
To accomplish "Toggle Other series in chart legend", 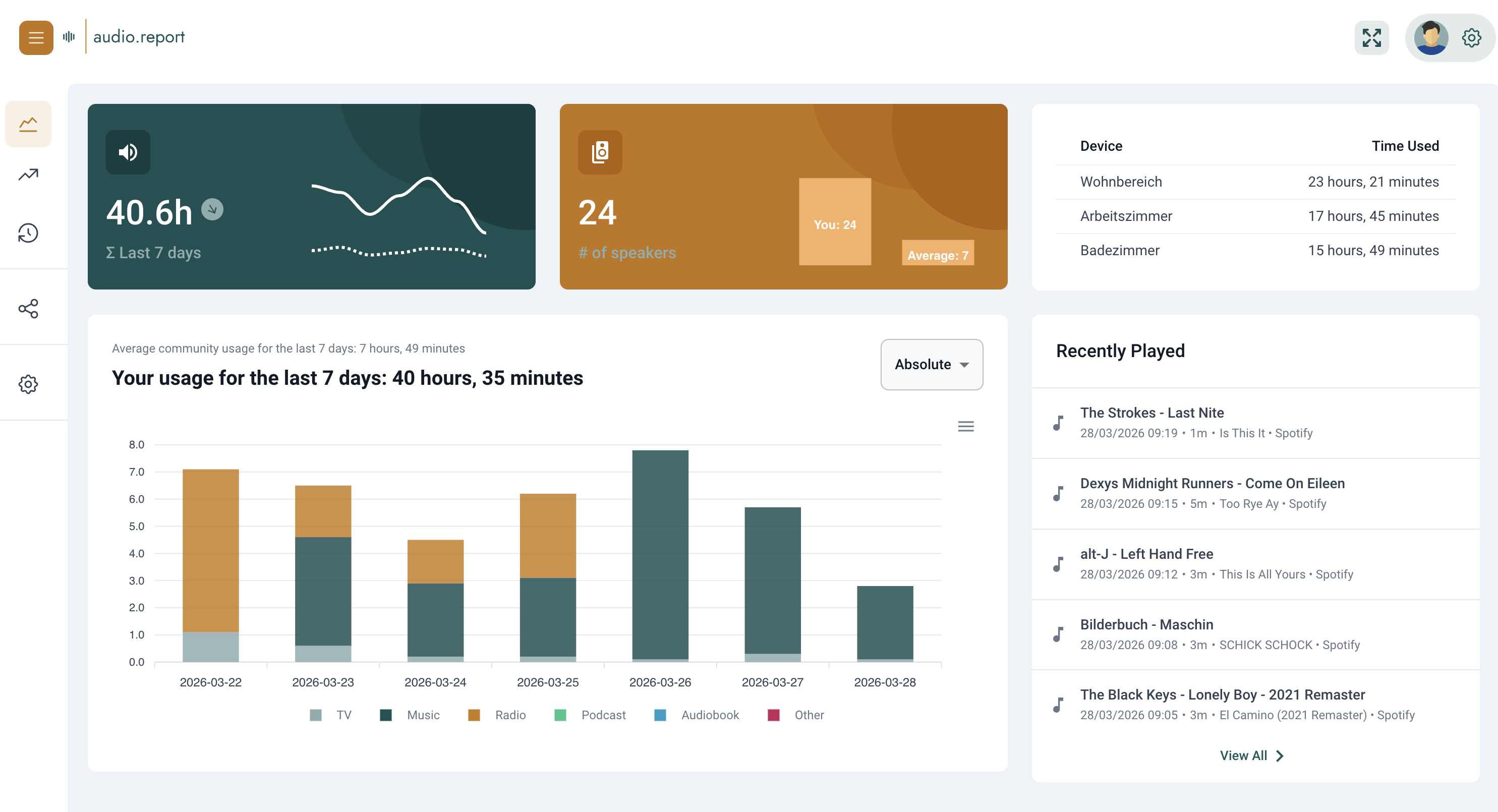I will [x=796, y=715].
